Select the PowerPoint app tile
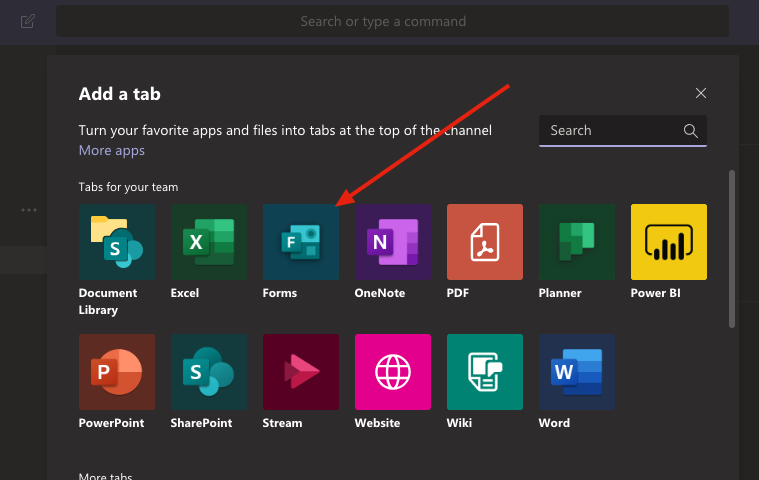This screenshot has height=480, width=759. [x=117, y=372]
